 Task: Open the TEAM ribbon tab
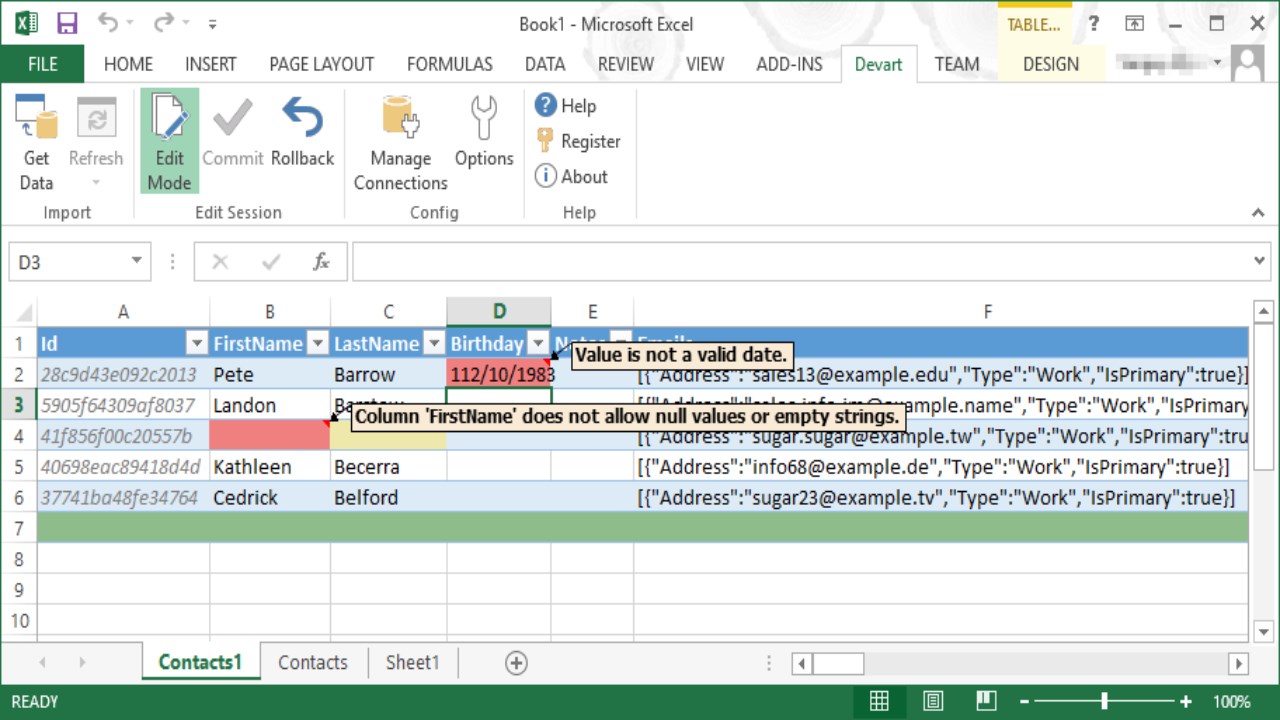point(957,64)
